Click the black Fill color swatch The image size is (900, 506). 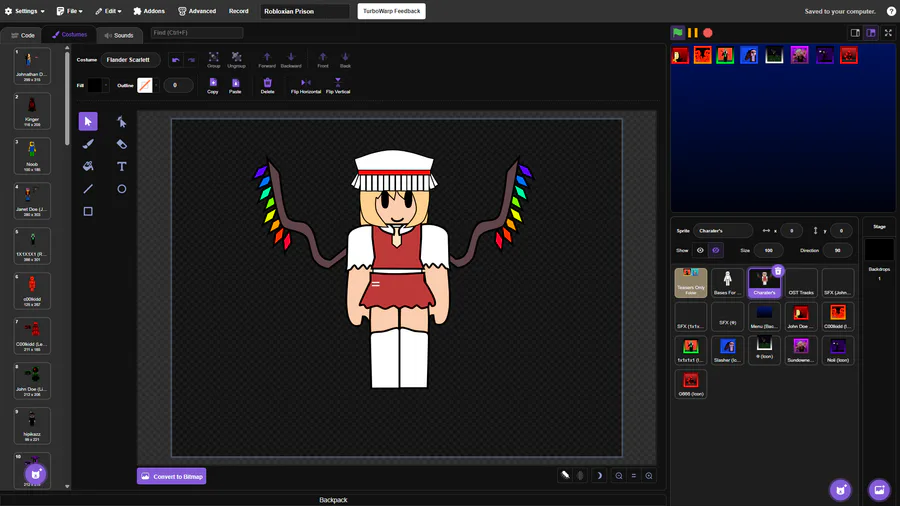pyautogui.click(x=95, y=85)
